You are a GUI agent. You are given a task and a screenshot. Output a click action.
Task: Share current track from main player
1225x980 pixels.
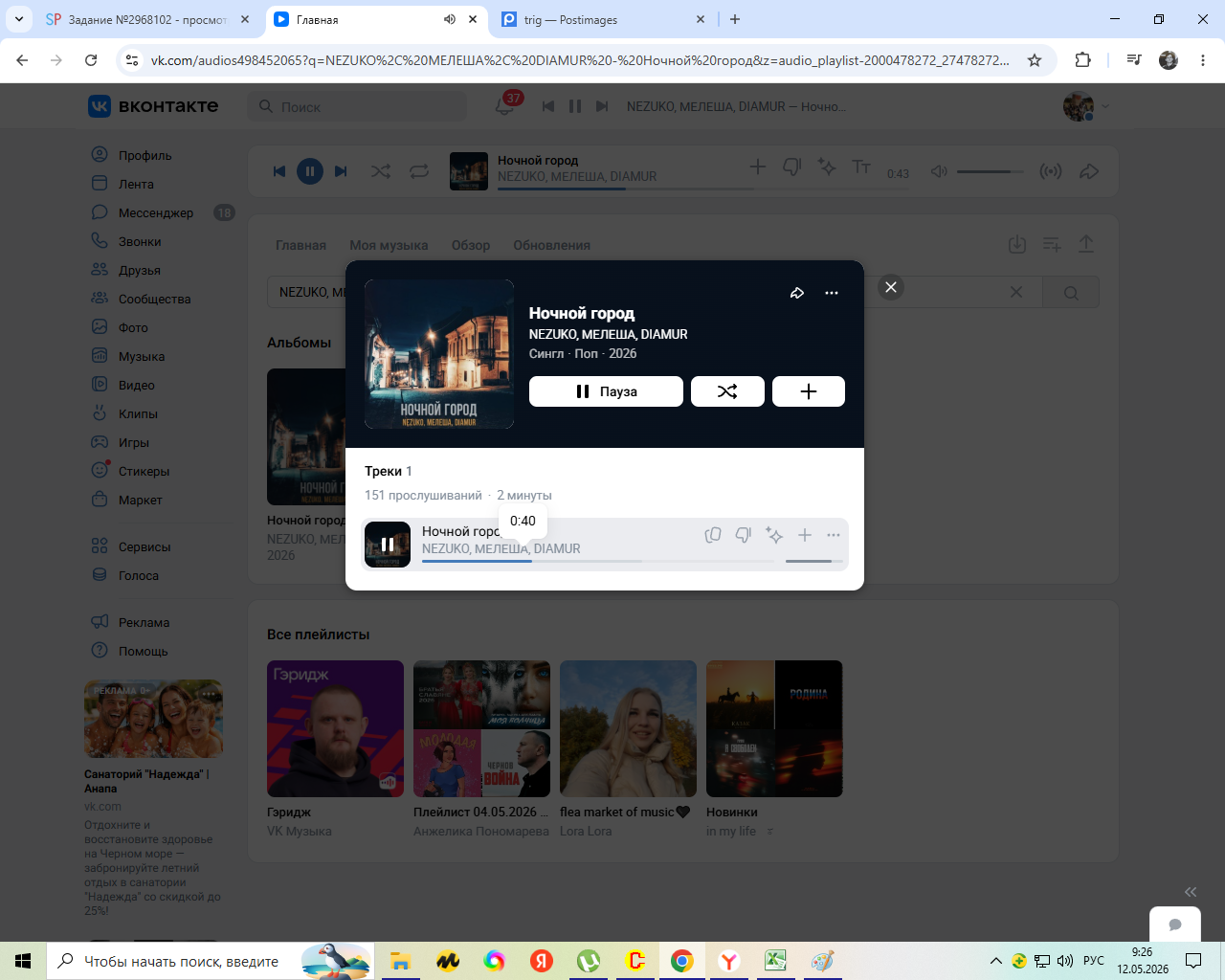point(1089,171)
